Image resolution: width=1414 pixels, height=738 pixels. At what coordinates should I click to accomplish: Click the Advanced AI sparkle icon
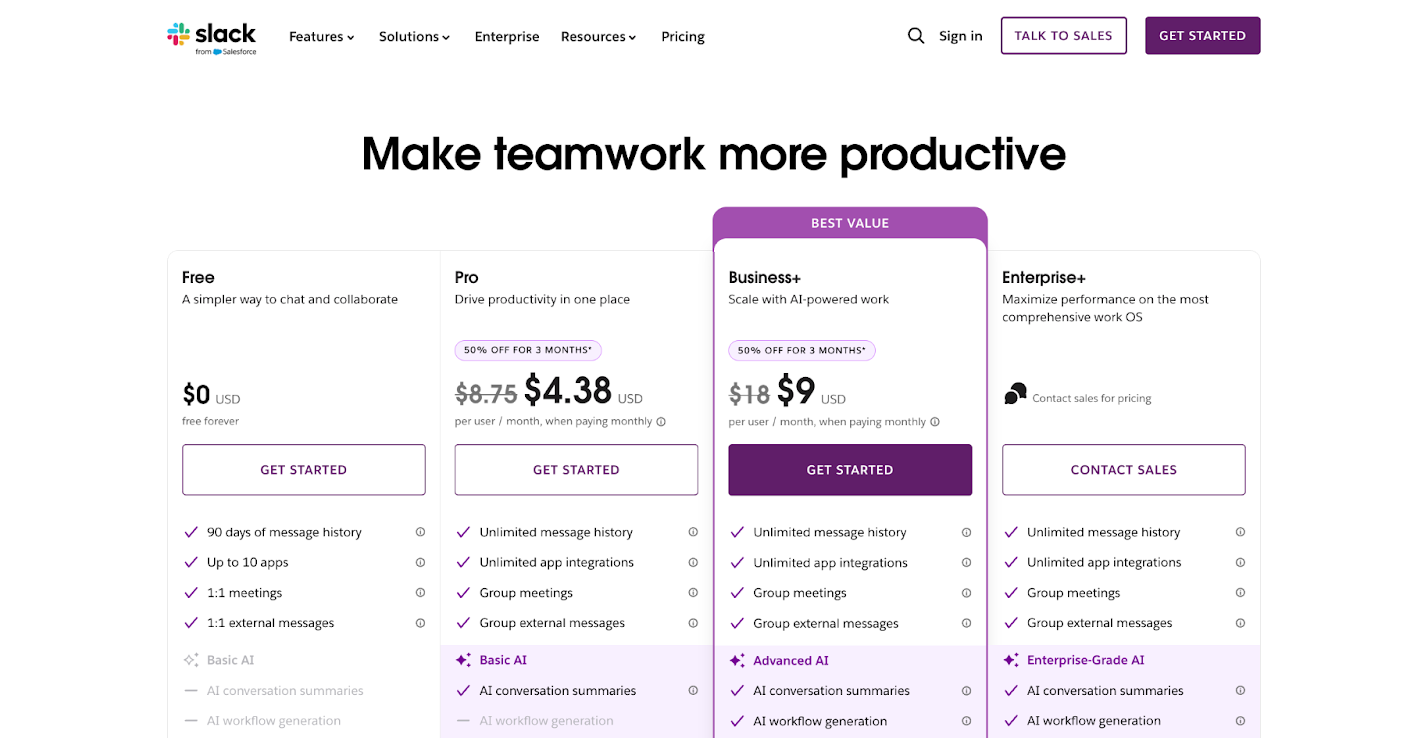click(737, 661)
